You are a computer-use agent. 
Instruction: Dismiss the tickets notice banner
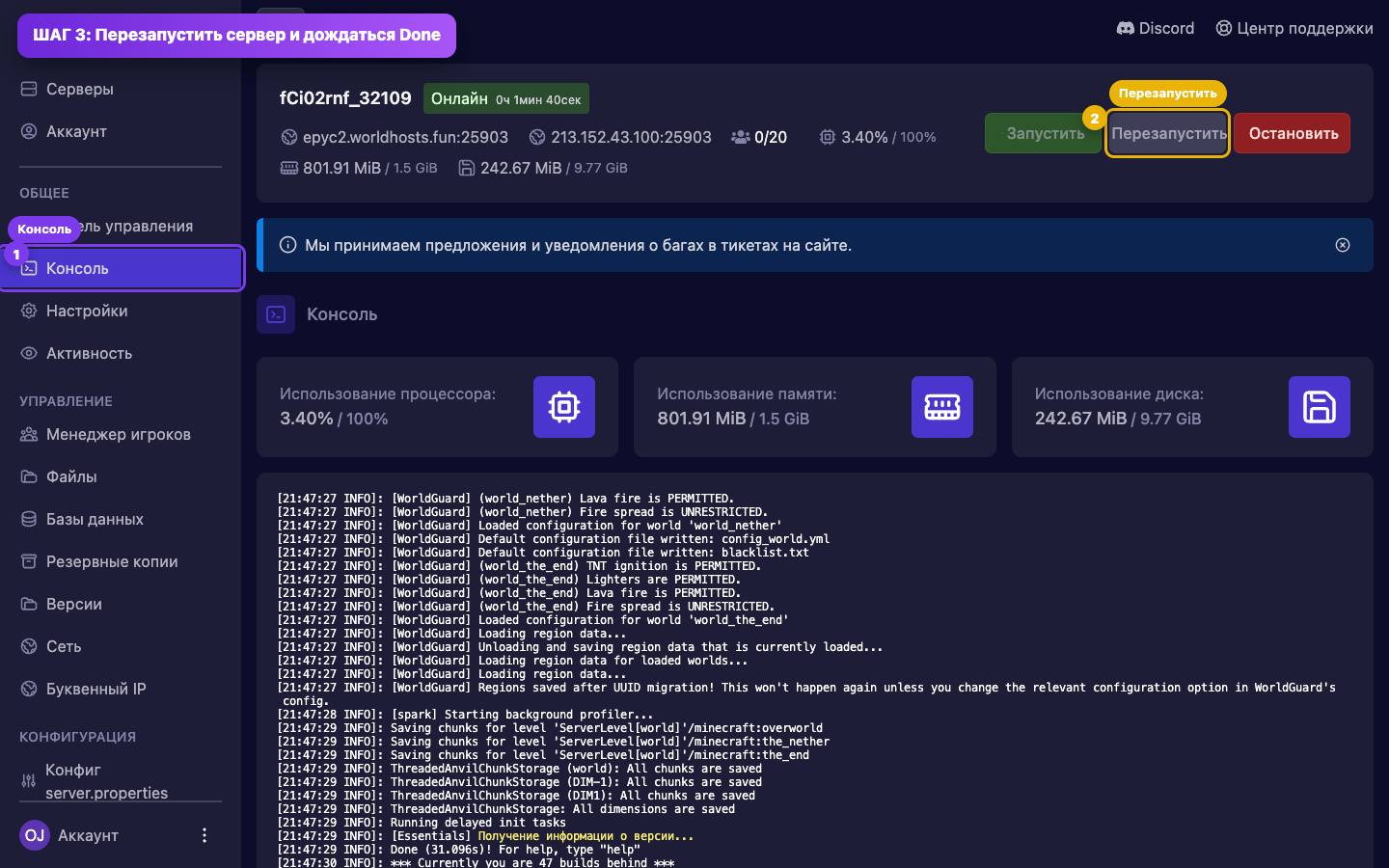(x=1343, y=245)
